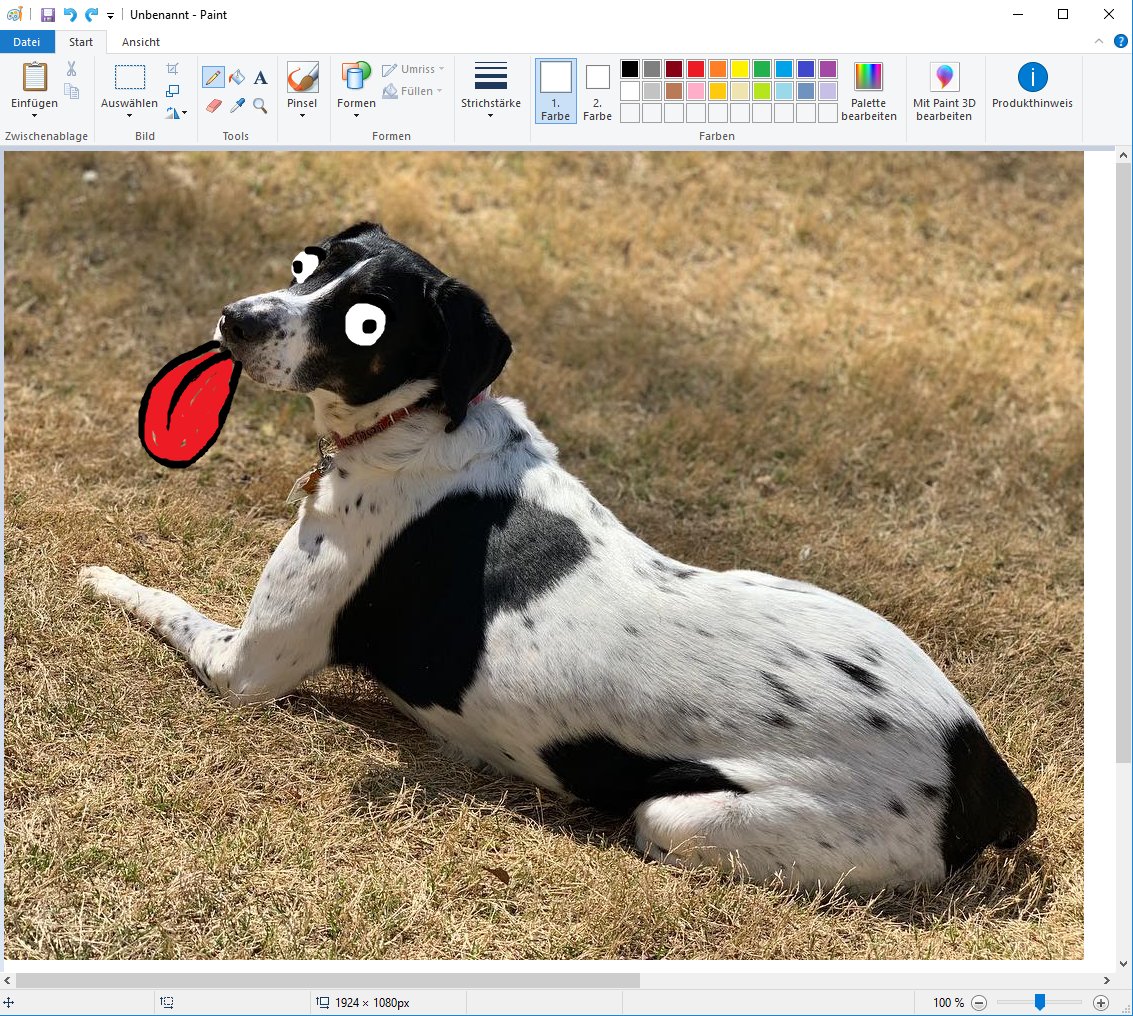
Task: Open Palette bearbeiten color editor
Action: coord(869,91)
